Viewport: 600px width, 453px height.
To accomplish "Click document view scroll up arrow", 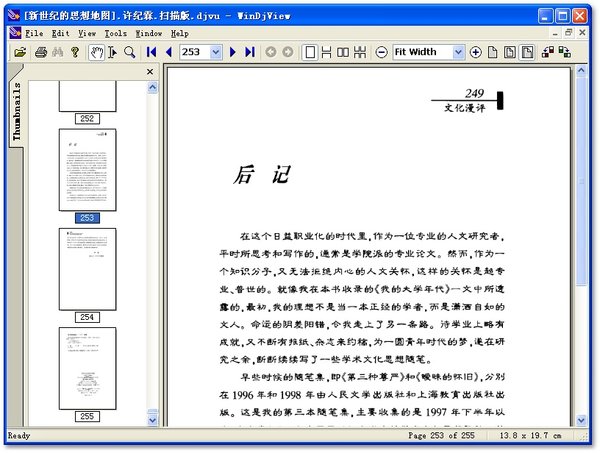I will coord(581,70).
